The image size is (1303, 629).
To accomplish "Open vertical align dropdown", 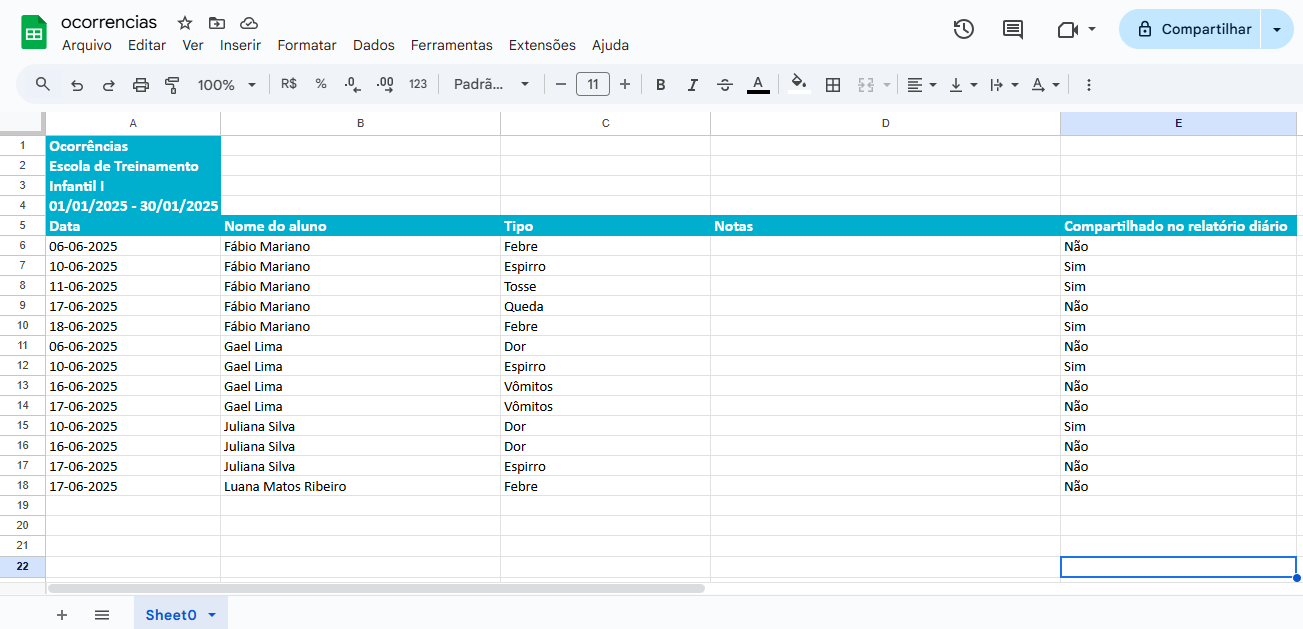I will [x=962, y=85].
